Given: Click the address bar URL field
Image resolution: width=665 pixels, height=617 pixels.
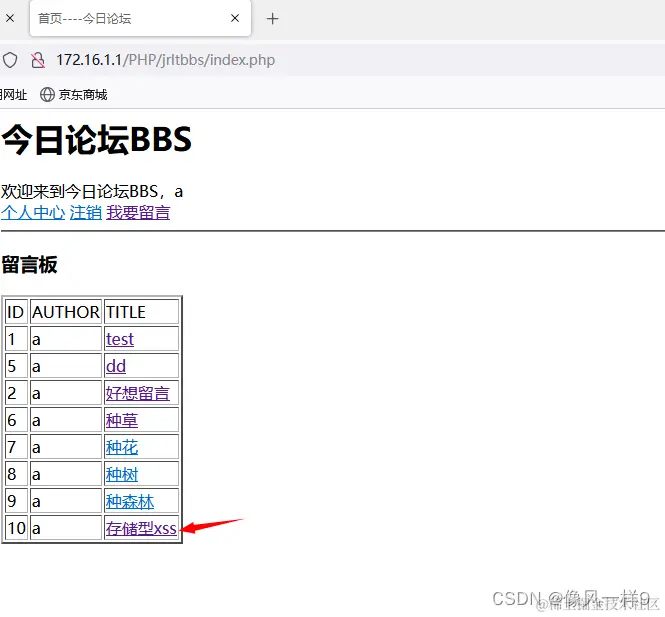Looking at the screenshot, I should (165, 60).
